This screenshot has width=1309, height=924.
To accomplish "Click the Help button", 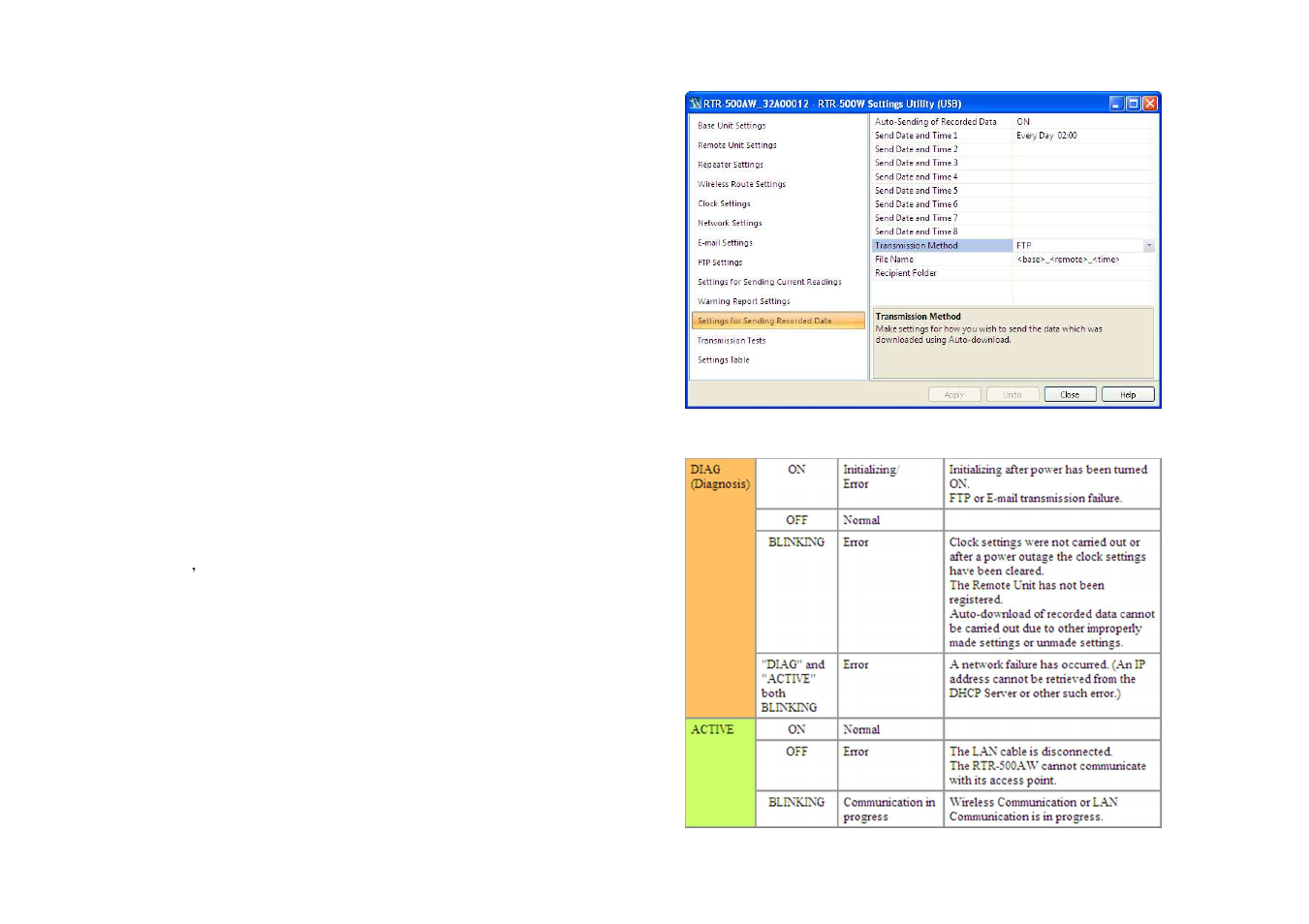I will (1128, 395).
